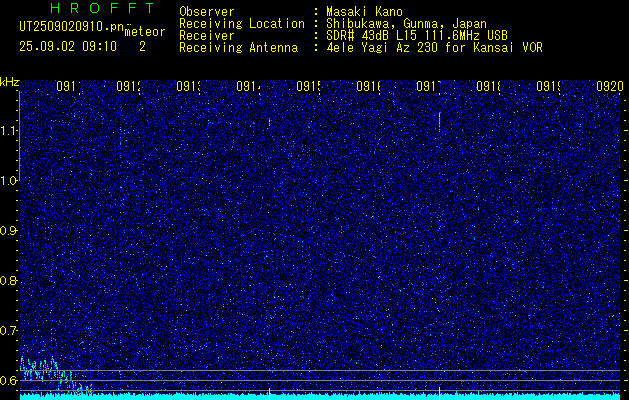This screenshot has width=629, height=400.
Task: Click the 0916 time marker
Action: 369,86
